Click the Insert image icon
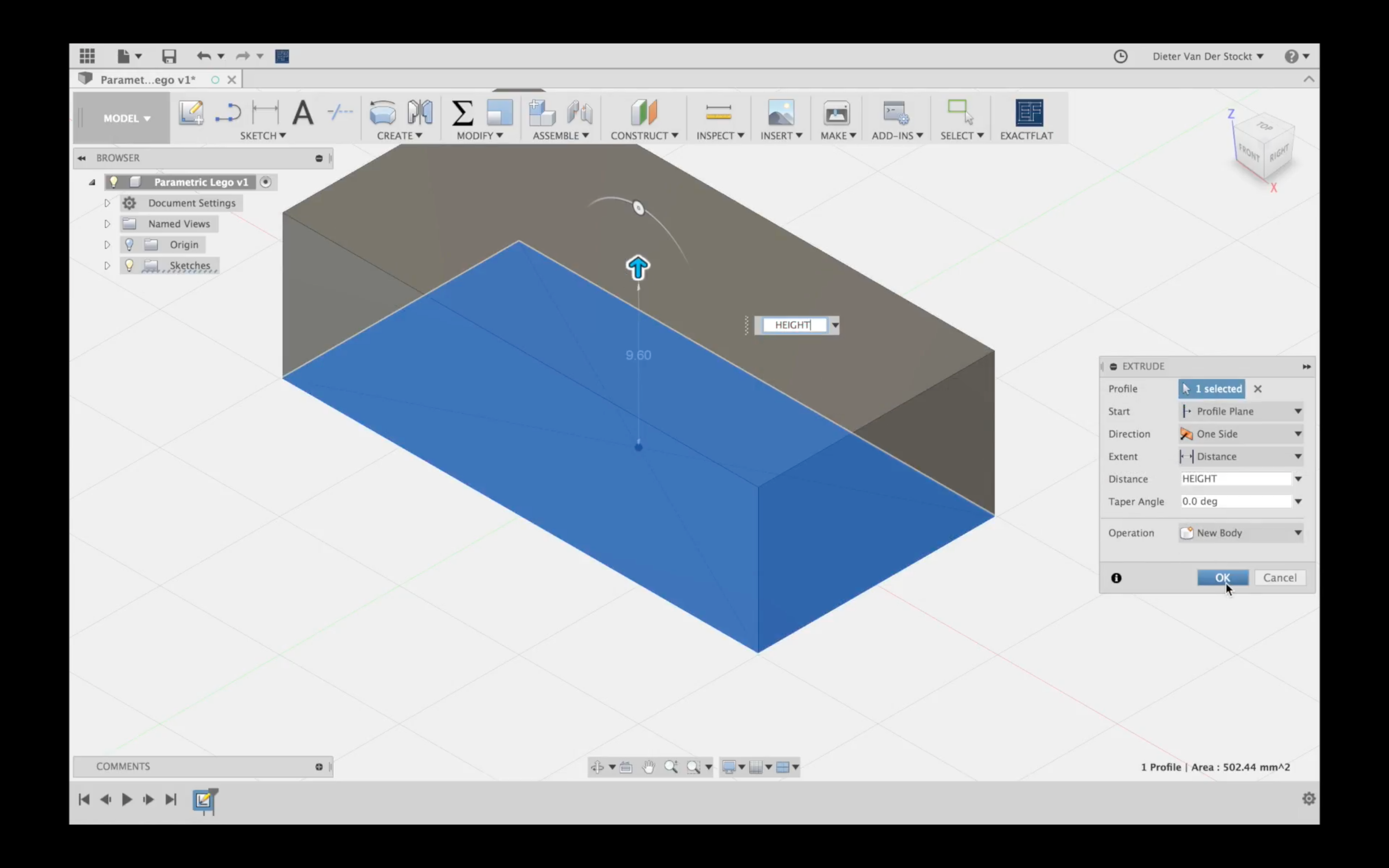The width and height of the screenshot is (1389, 868). tap(781, 113)
